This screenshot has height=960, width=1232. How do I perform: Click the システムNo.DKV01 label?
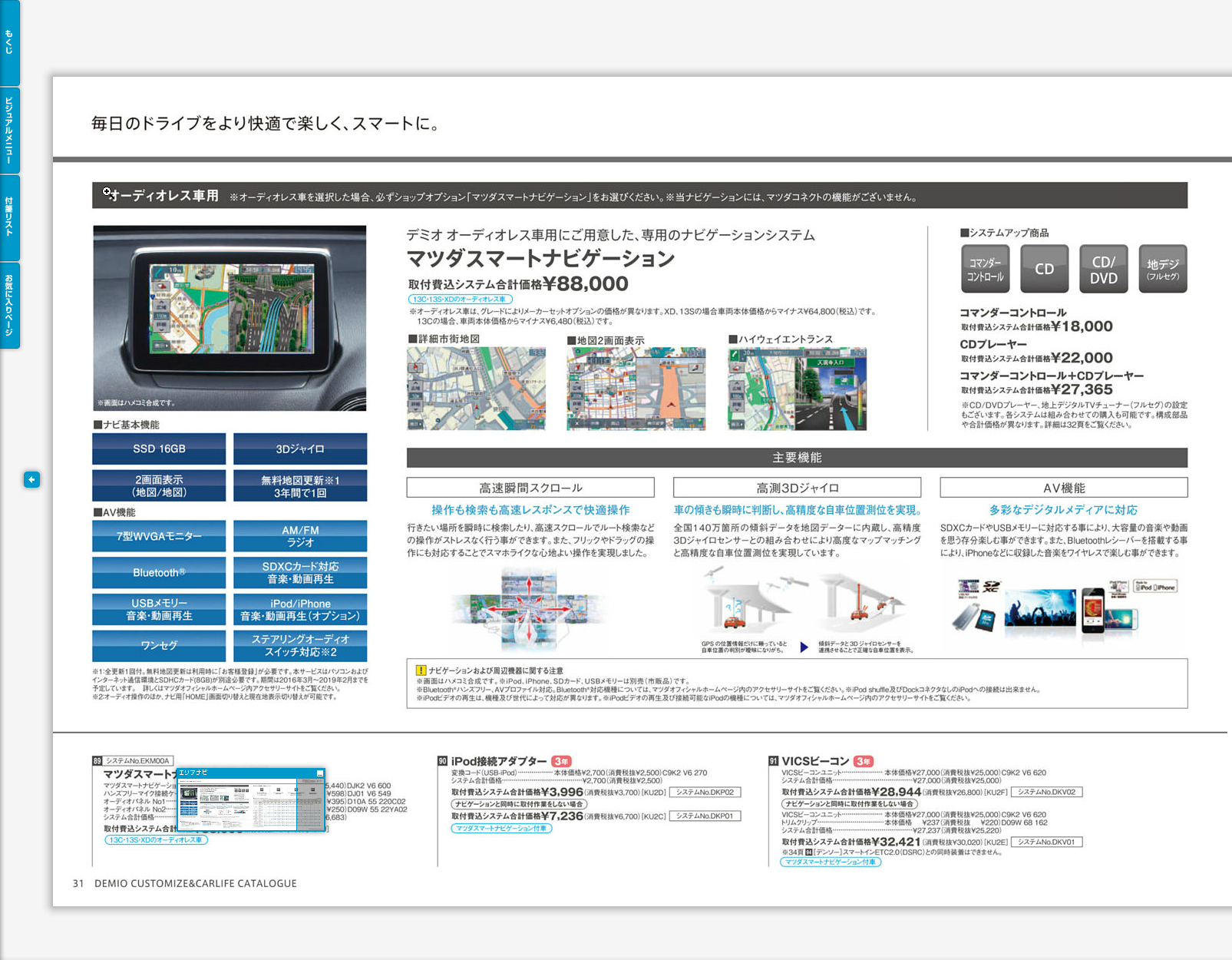tap(1047, 842)
